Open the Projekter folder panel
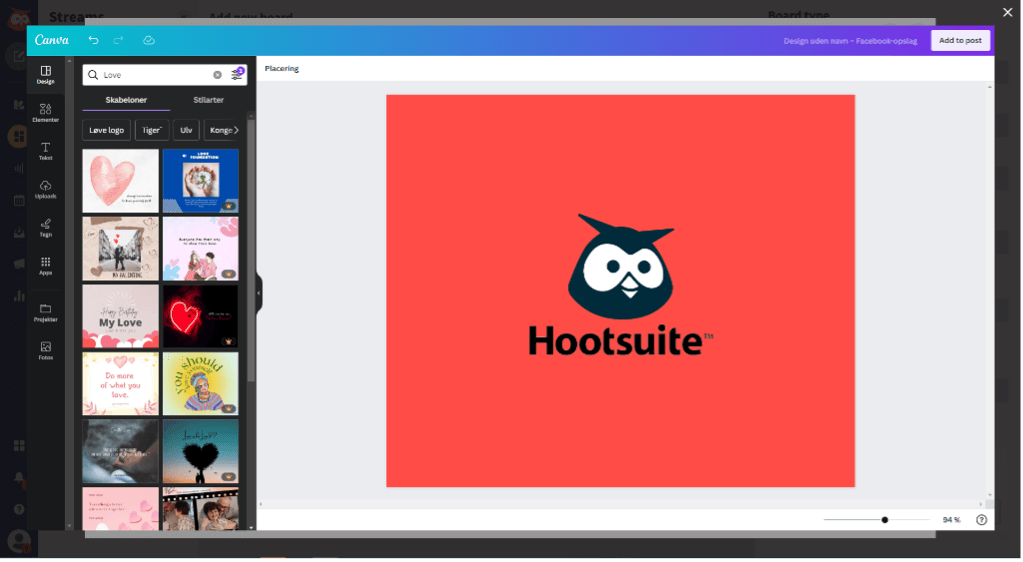 pos(45,312)
